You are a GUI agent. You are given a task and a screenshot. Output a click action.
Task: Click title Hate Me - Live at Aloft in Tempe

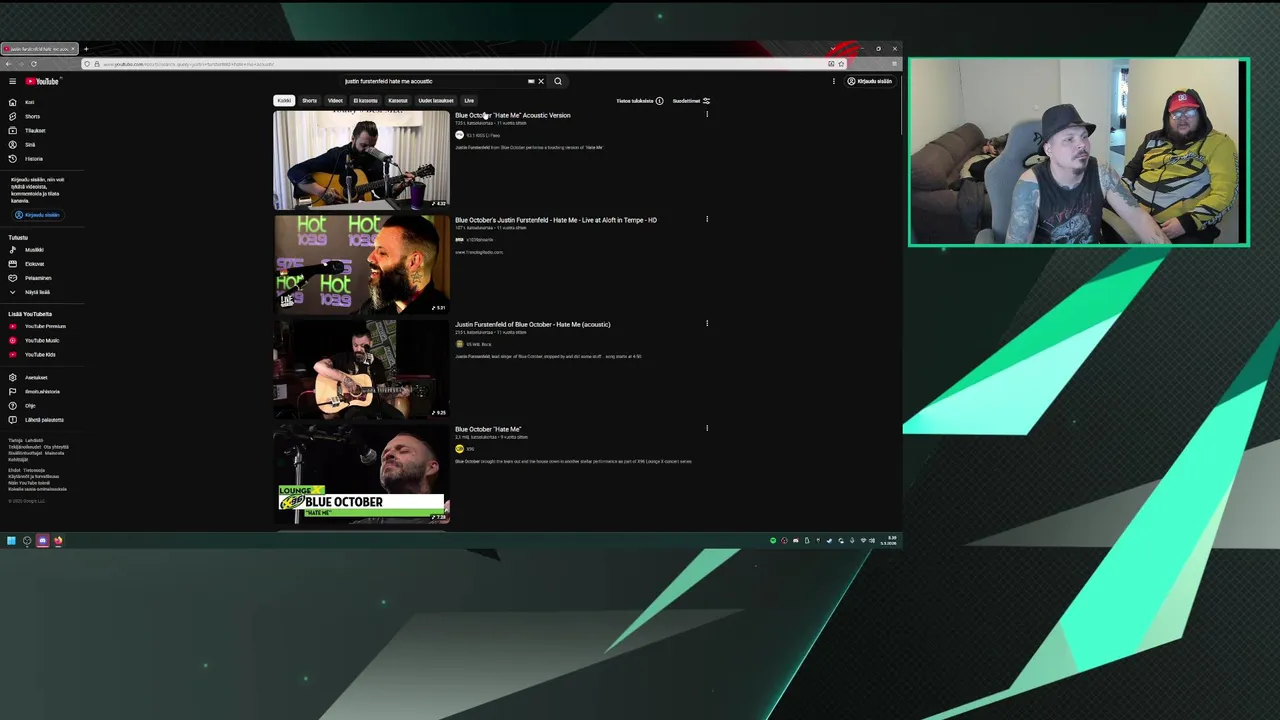click(556, 220)
